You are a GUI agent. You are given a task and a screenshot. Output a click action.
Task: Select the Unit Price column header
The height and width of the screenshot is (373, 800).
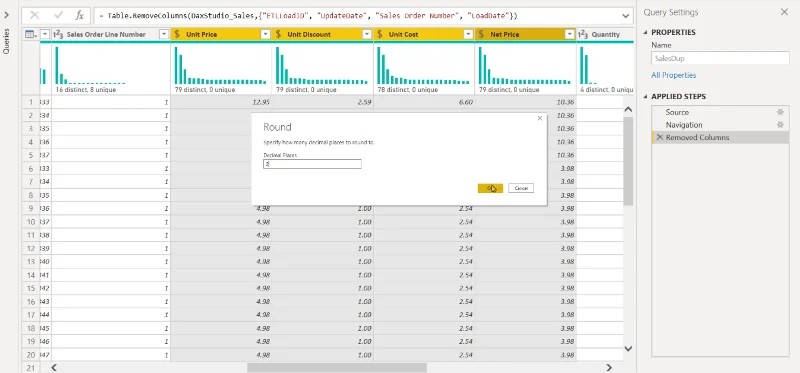coord(221,34)
